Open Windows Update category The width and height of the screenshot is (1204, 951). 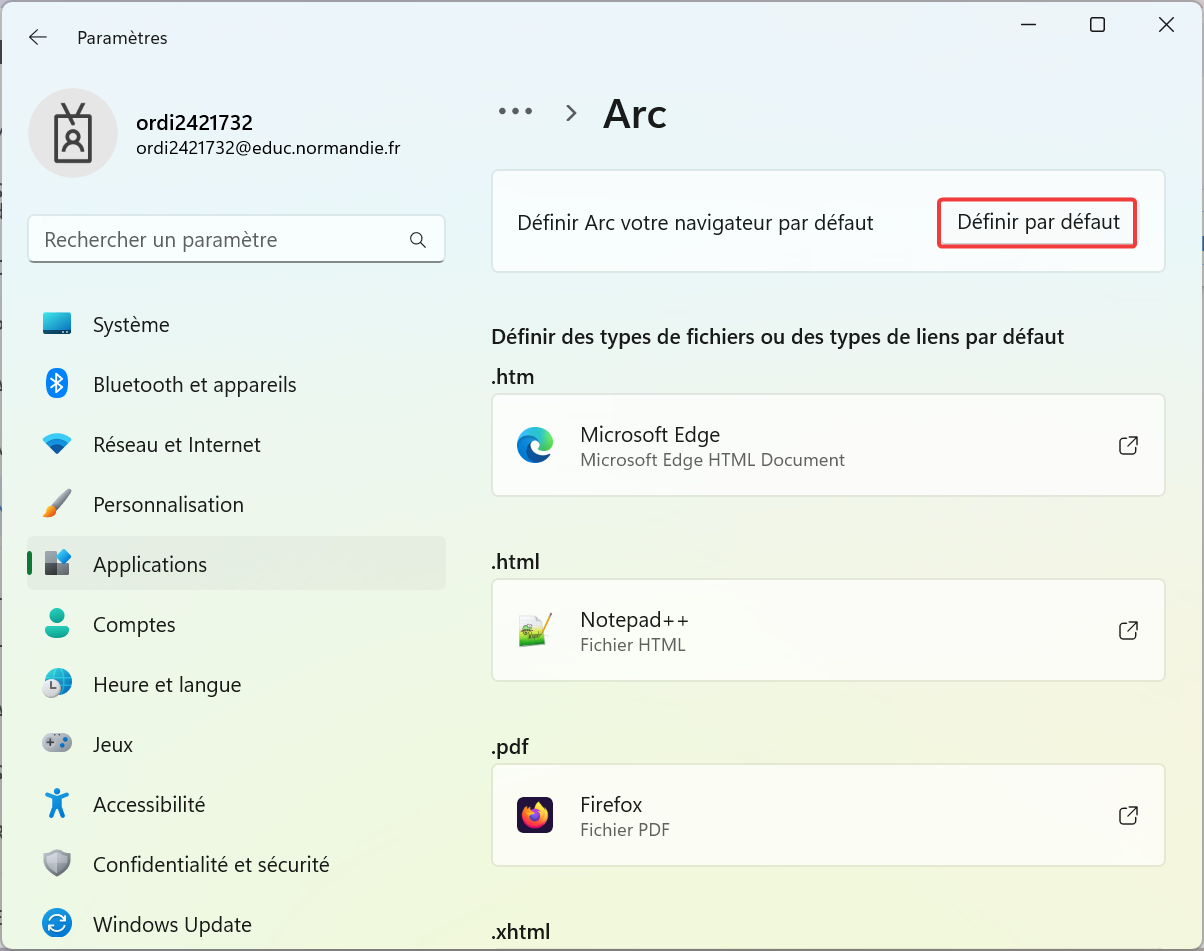click(236, 924)
